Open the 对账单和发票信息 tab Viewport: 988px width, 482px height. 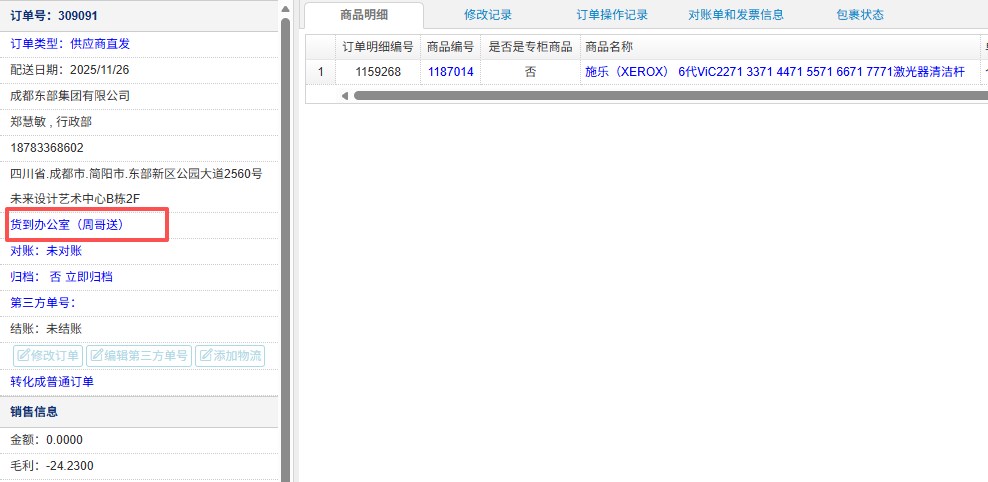736,15
